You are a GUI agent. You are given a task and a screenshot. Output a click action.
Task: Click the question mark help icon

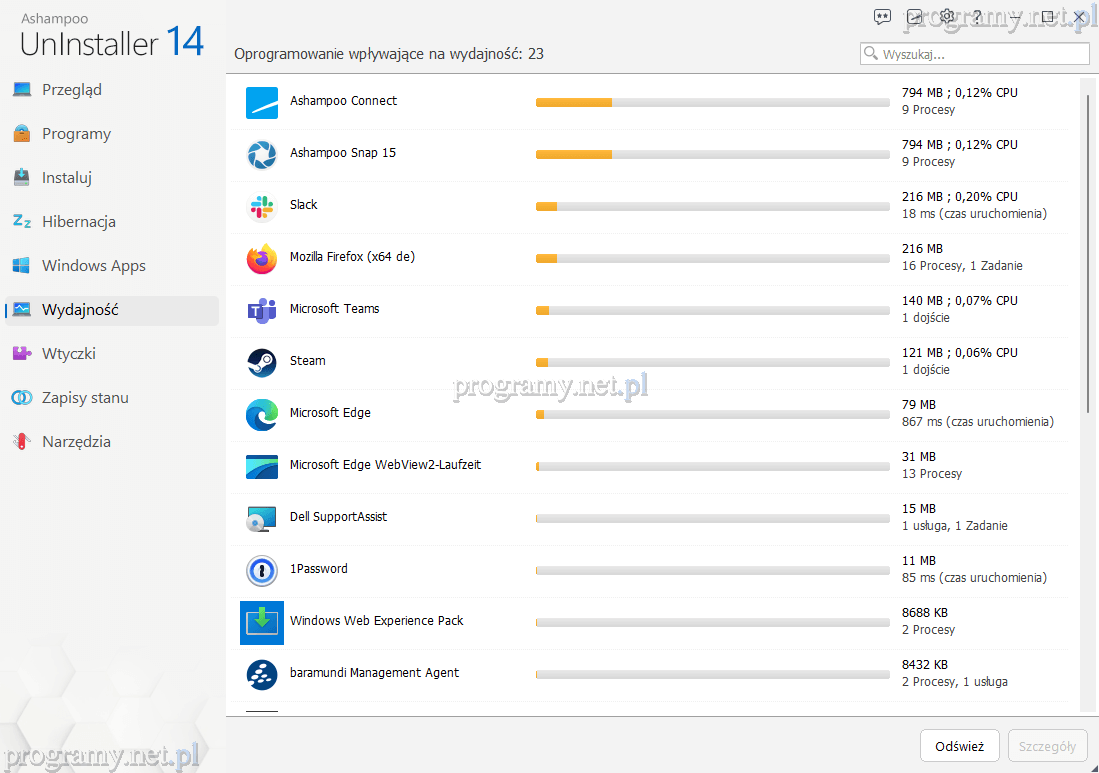tap(978, 16)
